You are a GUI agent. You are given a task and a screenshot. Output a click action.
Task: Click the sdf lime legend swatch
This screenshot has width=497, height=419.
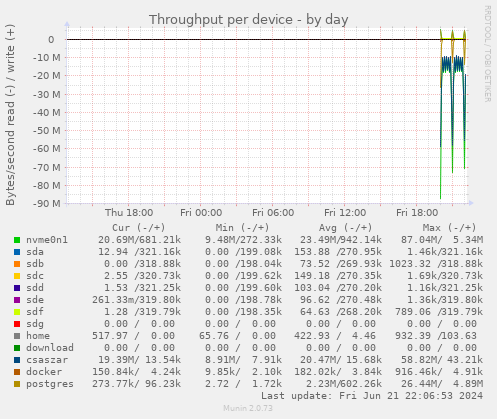pos(17,312)
